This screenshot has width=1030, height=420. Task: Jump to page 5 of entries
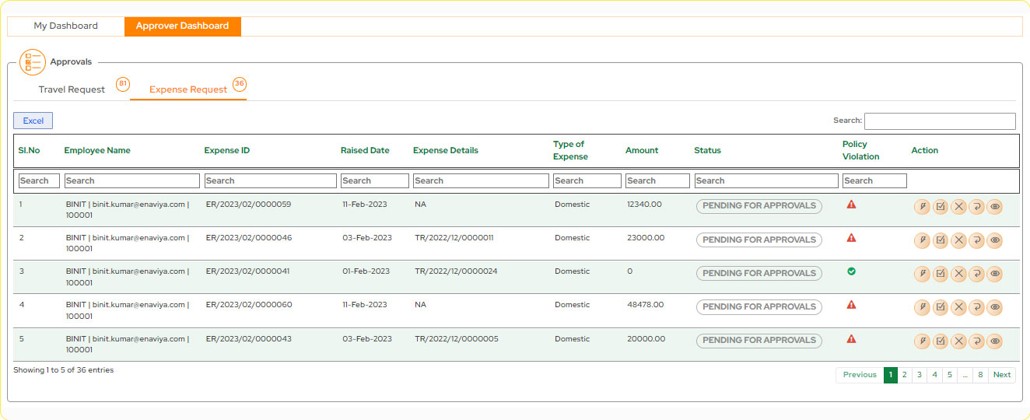click(950, 375)
